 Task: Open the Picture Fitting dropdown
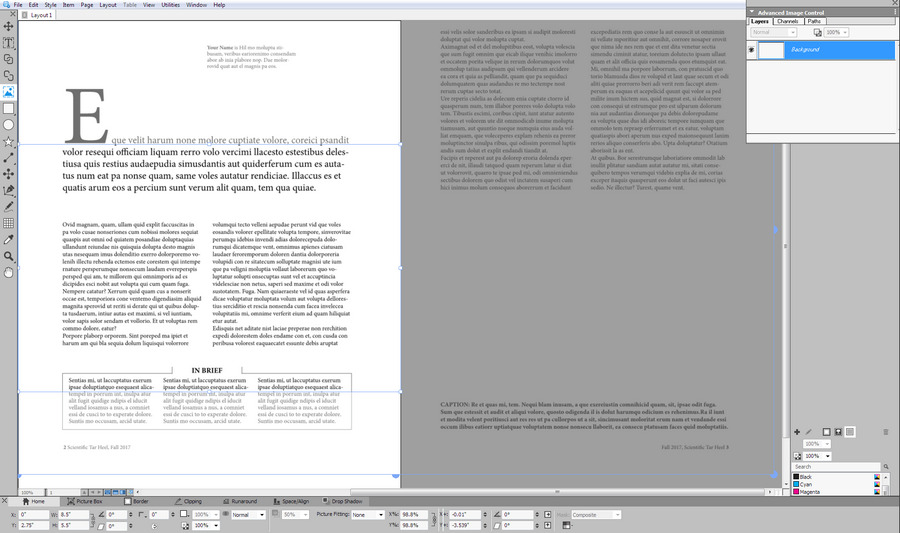click(365, 514)
